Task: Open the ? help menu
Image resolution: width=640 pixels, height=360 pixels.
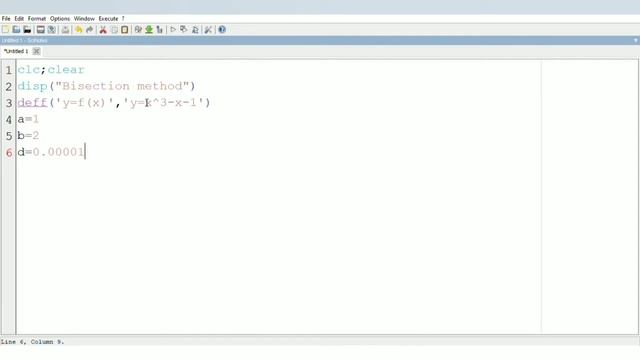Action: (x=123, y=19)
